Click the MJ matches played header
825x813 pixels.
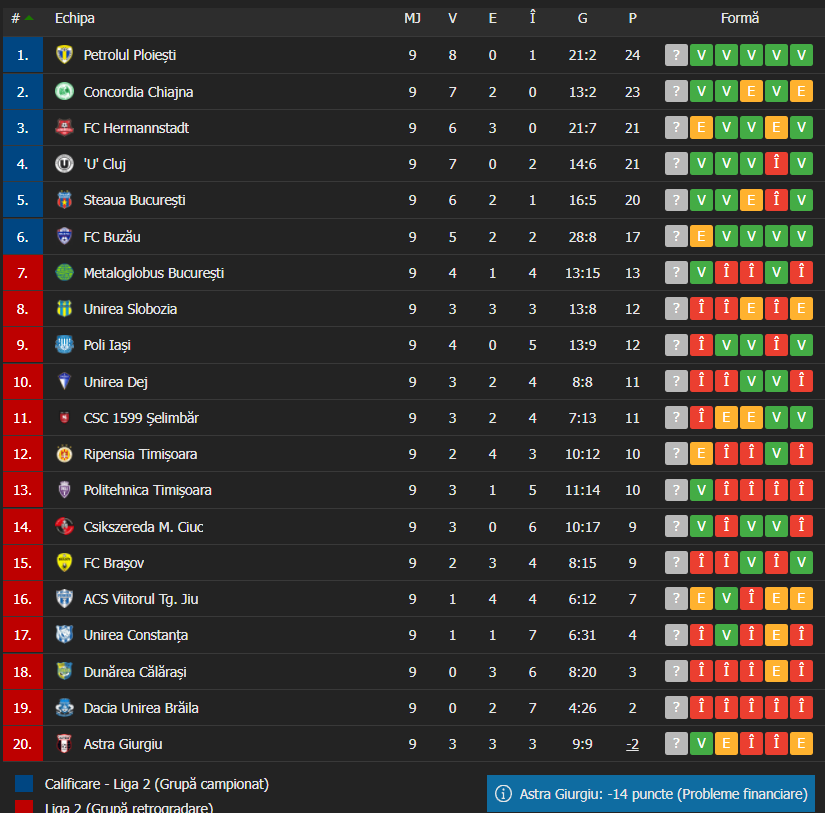pos(412,18)
